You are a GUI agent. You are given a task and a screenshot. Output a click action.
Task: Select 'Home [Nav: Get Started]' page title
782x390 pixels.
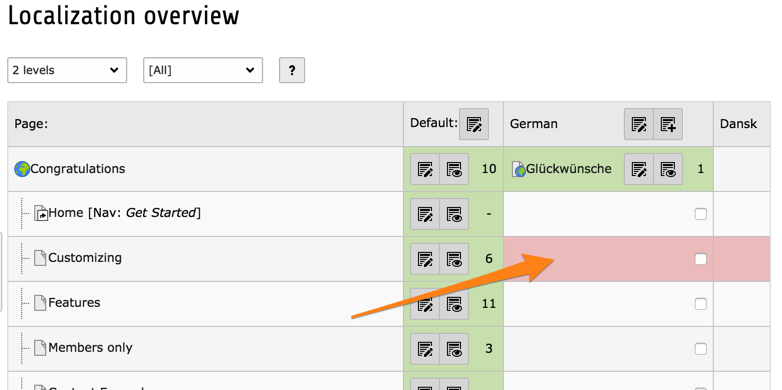[125, 213]
